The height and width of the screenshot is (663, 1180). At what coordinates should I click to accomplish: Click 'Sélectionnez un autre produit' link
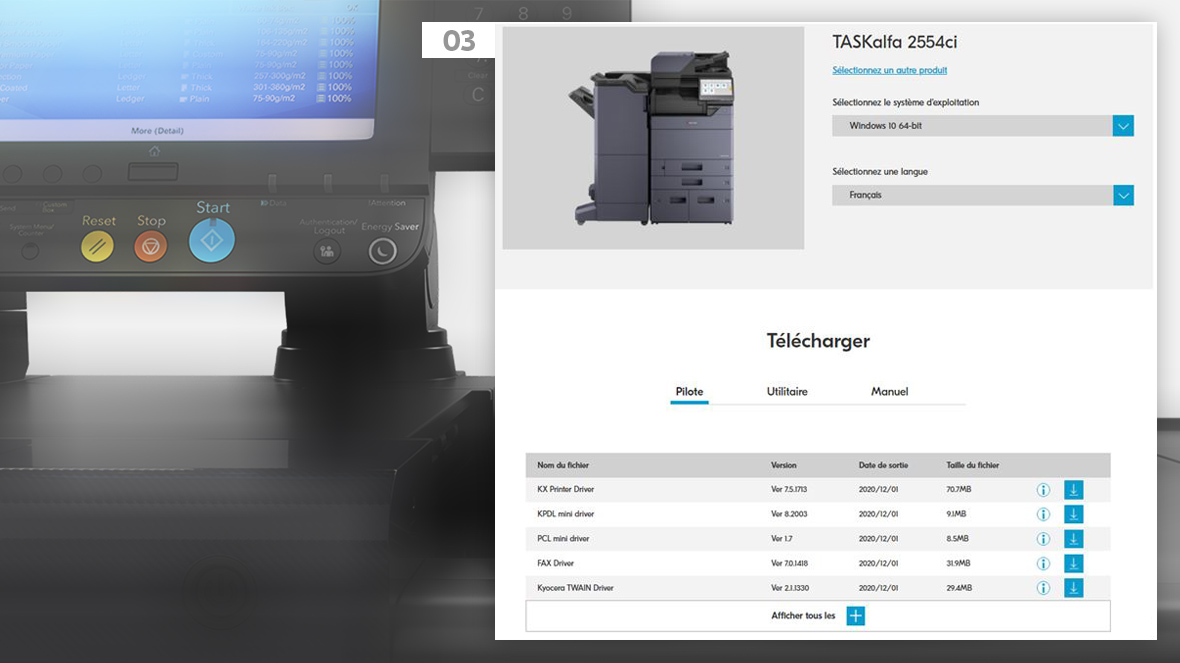(889, 71)
